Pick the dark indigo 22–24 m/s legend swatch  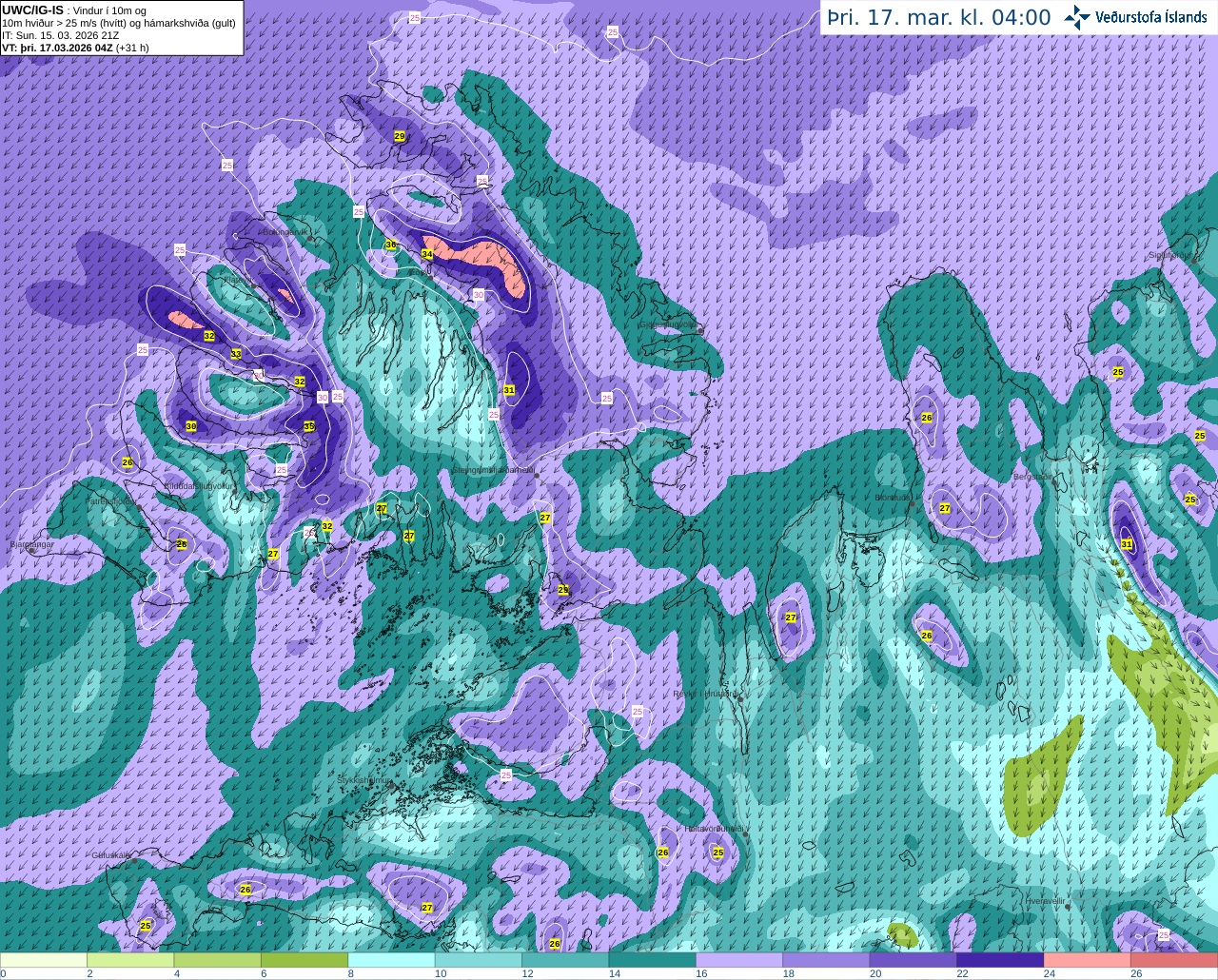coord(1000,960)
